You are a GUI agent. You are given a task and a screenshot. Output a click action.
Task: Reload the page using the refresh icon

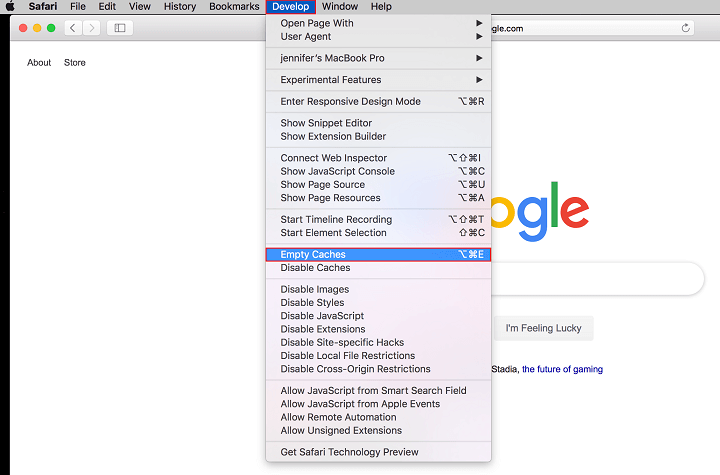(x=685, y=28)
